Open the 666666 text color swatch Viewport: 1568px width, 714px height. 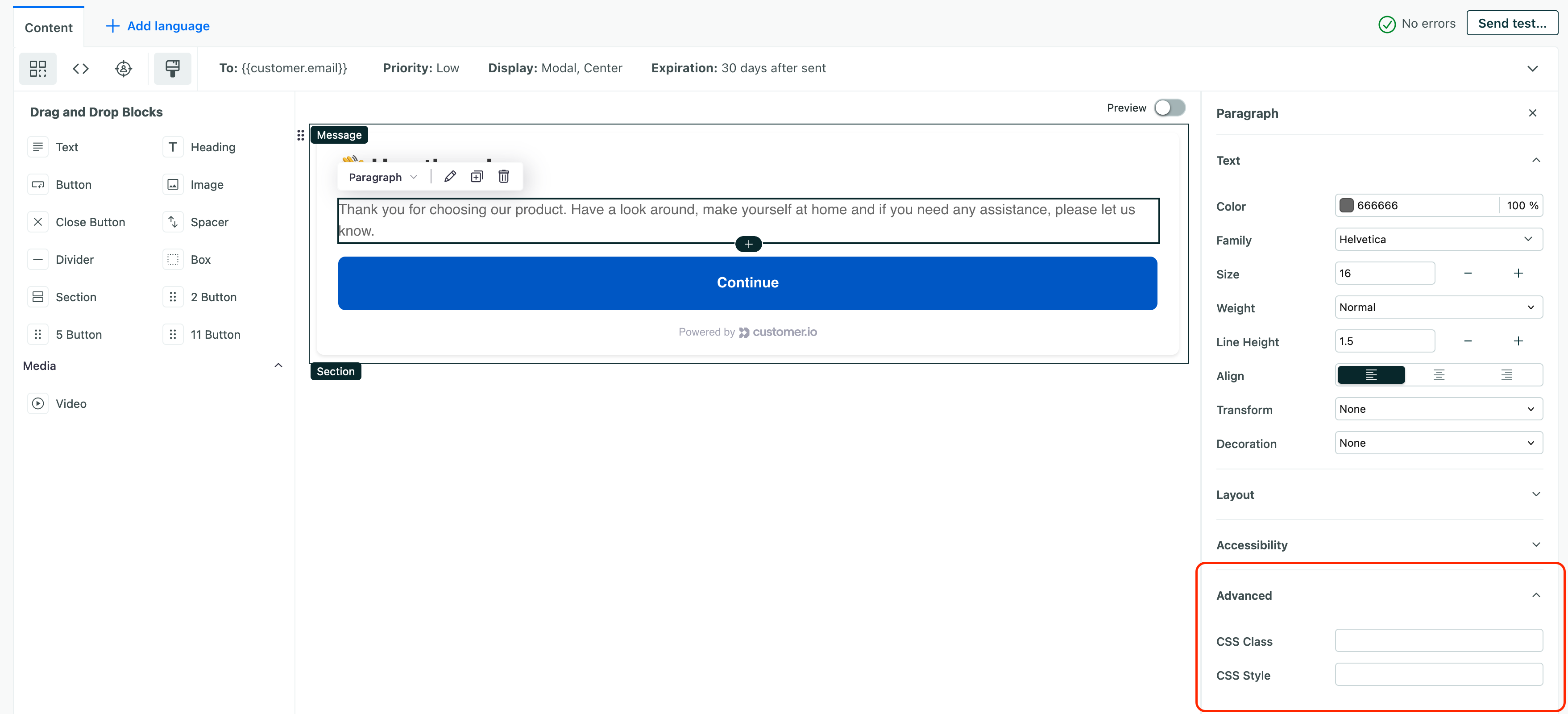(x=1346, y=205)
